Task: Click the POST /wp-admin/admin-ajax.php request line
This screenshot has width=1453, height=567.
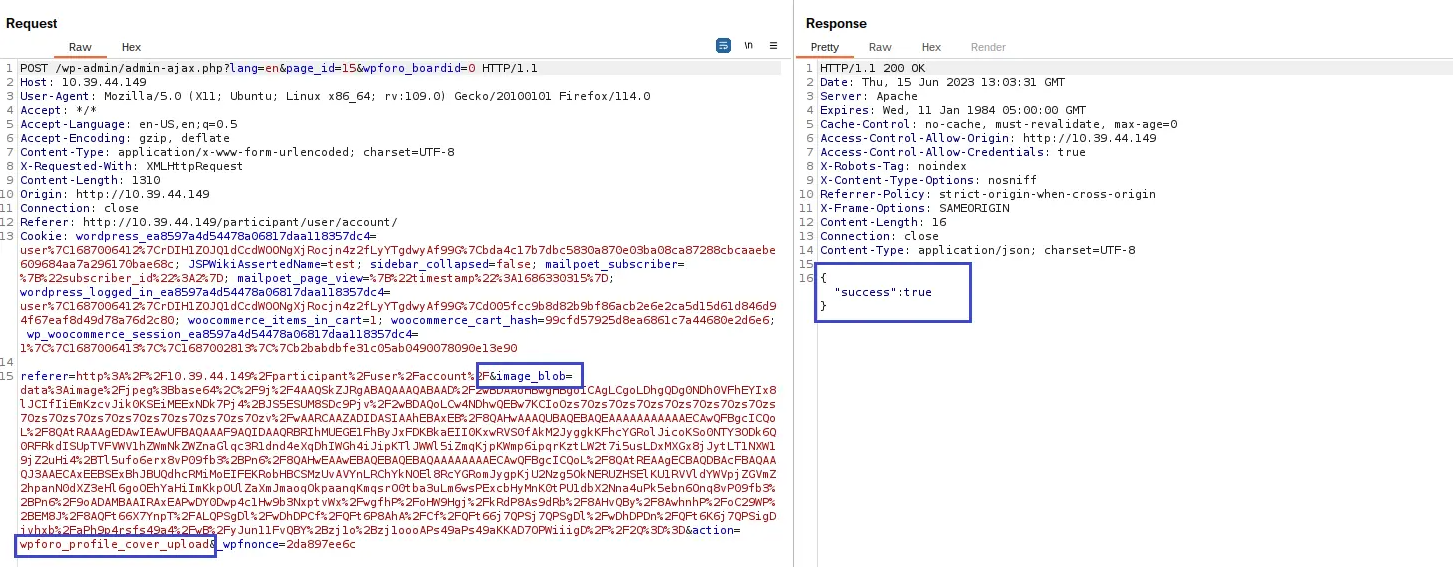Action: click(x=279, y=68)
